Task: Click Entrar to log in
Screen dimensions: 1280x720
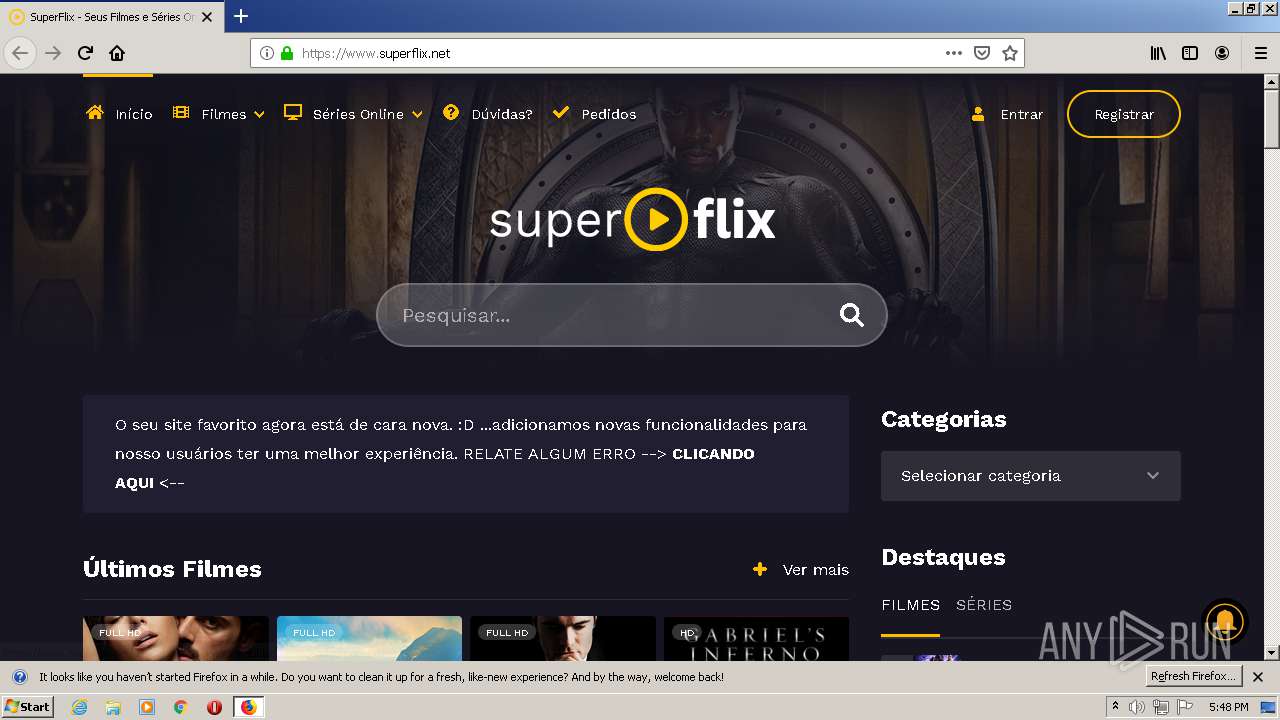Action: point(1021,114)
